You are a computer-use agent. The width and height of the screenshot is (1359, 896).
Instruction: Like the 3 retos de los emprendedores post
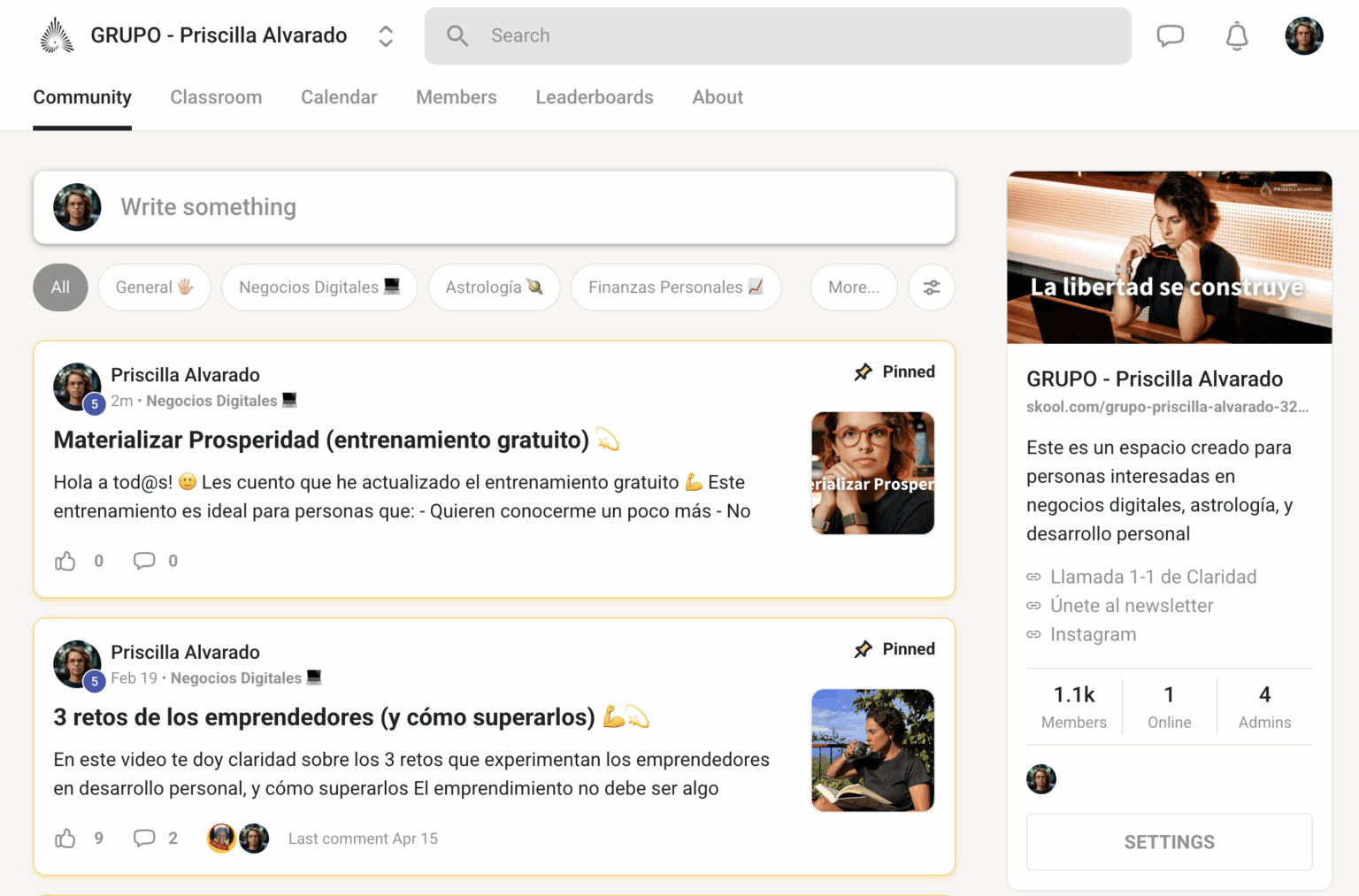(65, 839)
